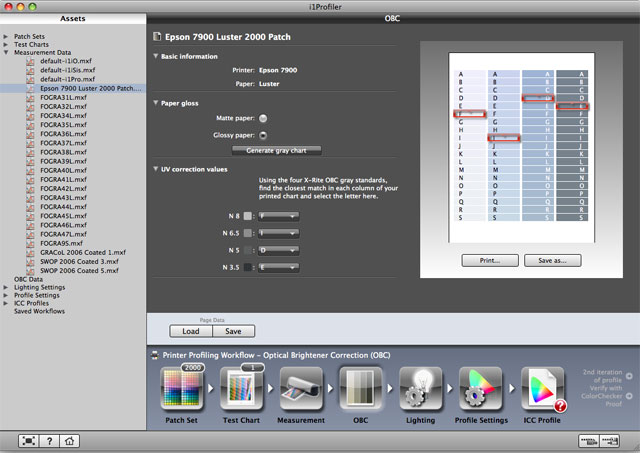
Task: Select Epson 7900 Luster 2000 Patch file
Action: tap(73, 88)
